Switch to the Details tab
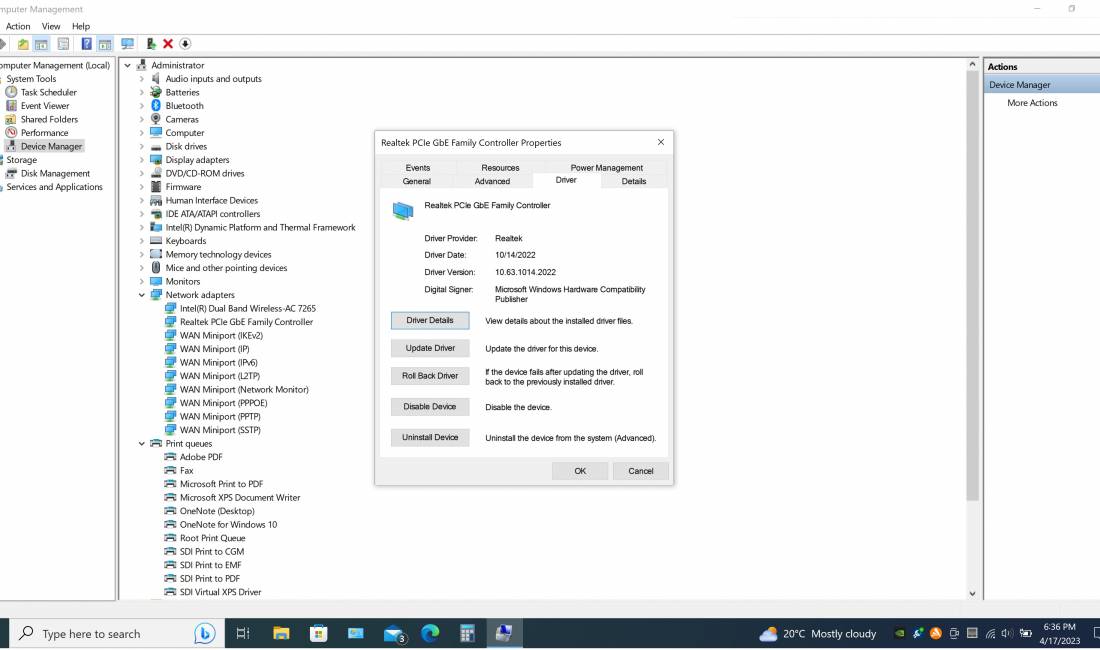1100x650 pixels. pos(634,181)
